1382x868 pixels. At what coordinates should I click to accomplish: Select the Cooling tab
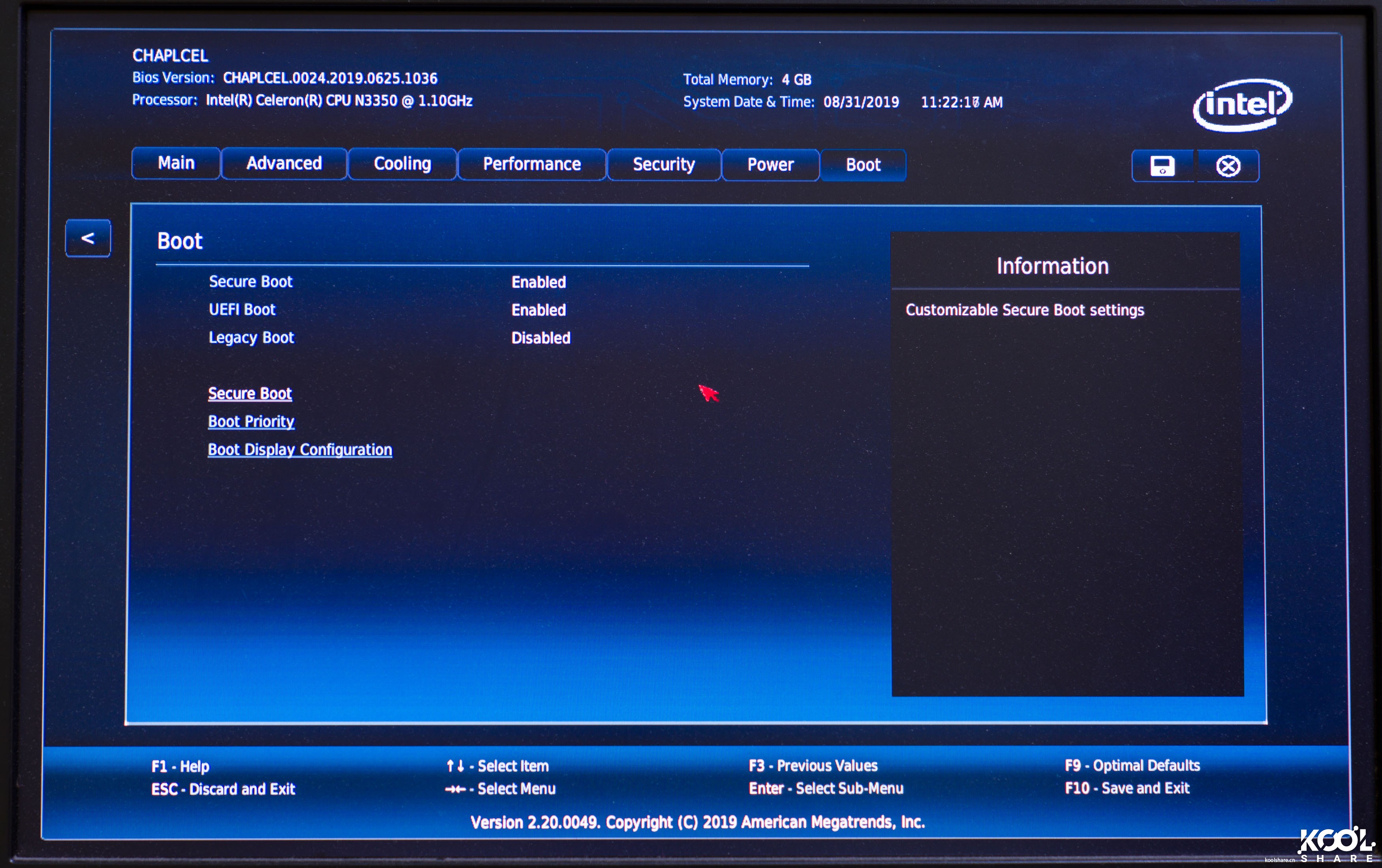point(402,164)
